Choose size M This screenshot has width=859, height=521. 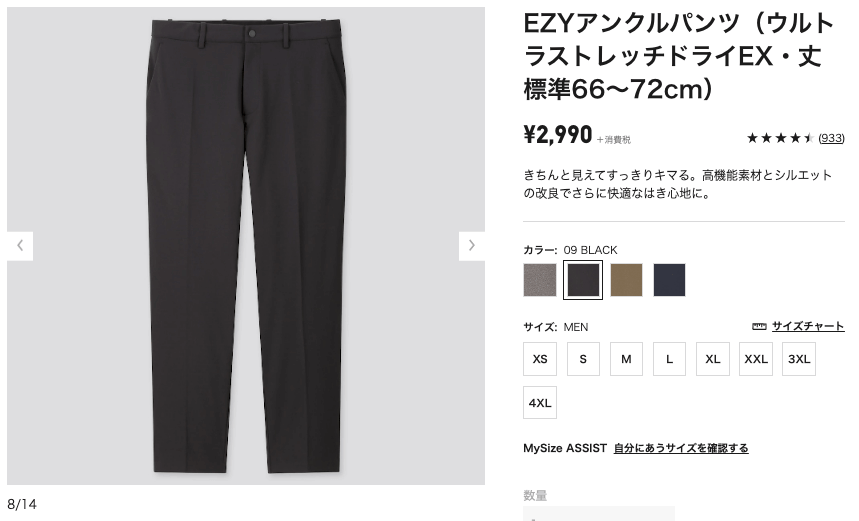626,359
